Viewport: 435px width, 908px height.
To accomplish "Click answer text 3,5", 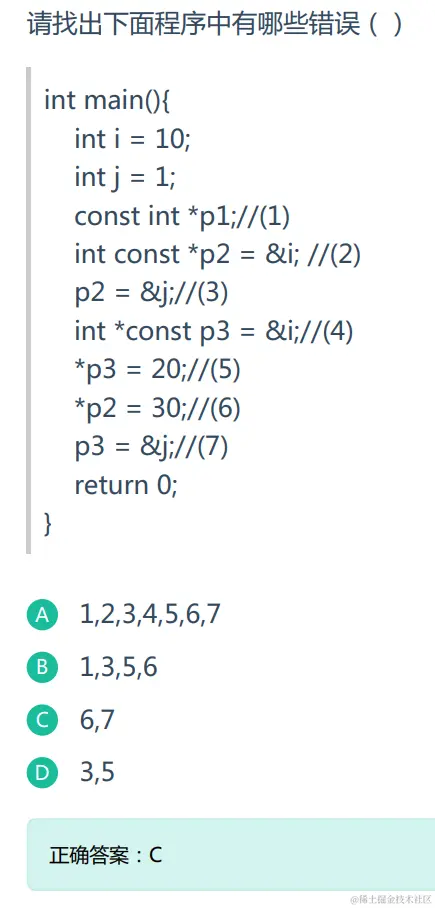I will pyautogui.click(x=97, y=772).
